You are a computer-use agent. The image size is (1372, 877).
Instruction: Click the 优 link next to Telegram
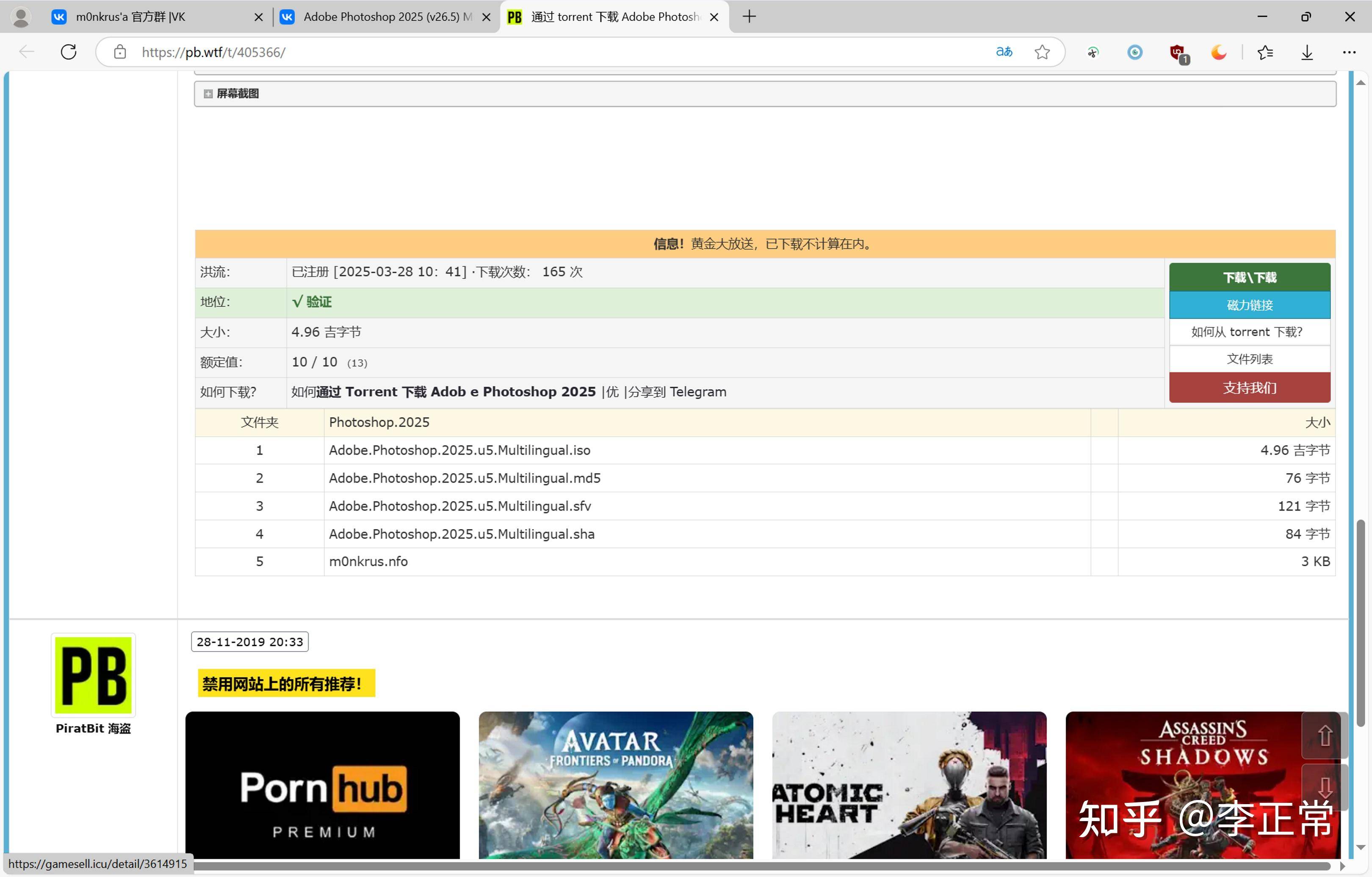coord(612,392)
